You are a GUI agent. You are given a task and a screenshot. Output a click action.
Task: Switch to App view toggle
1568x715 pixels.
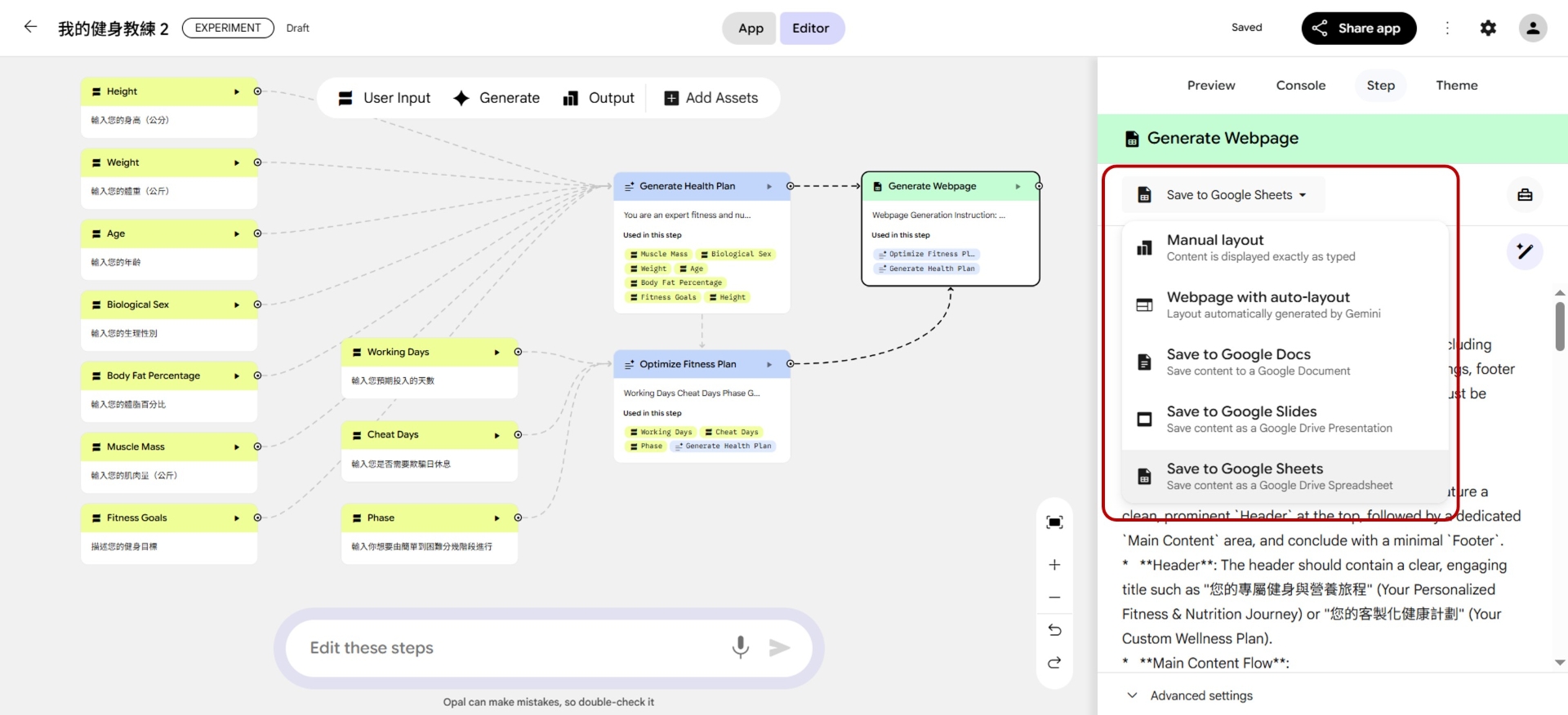pyautogui.click(x=750, y=29)
